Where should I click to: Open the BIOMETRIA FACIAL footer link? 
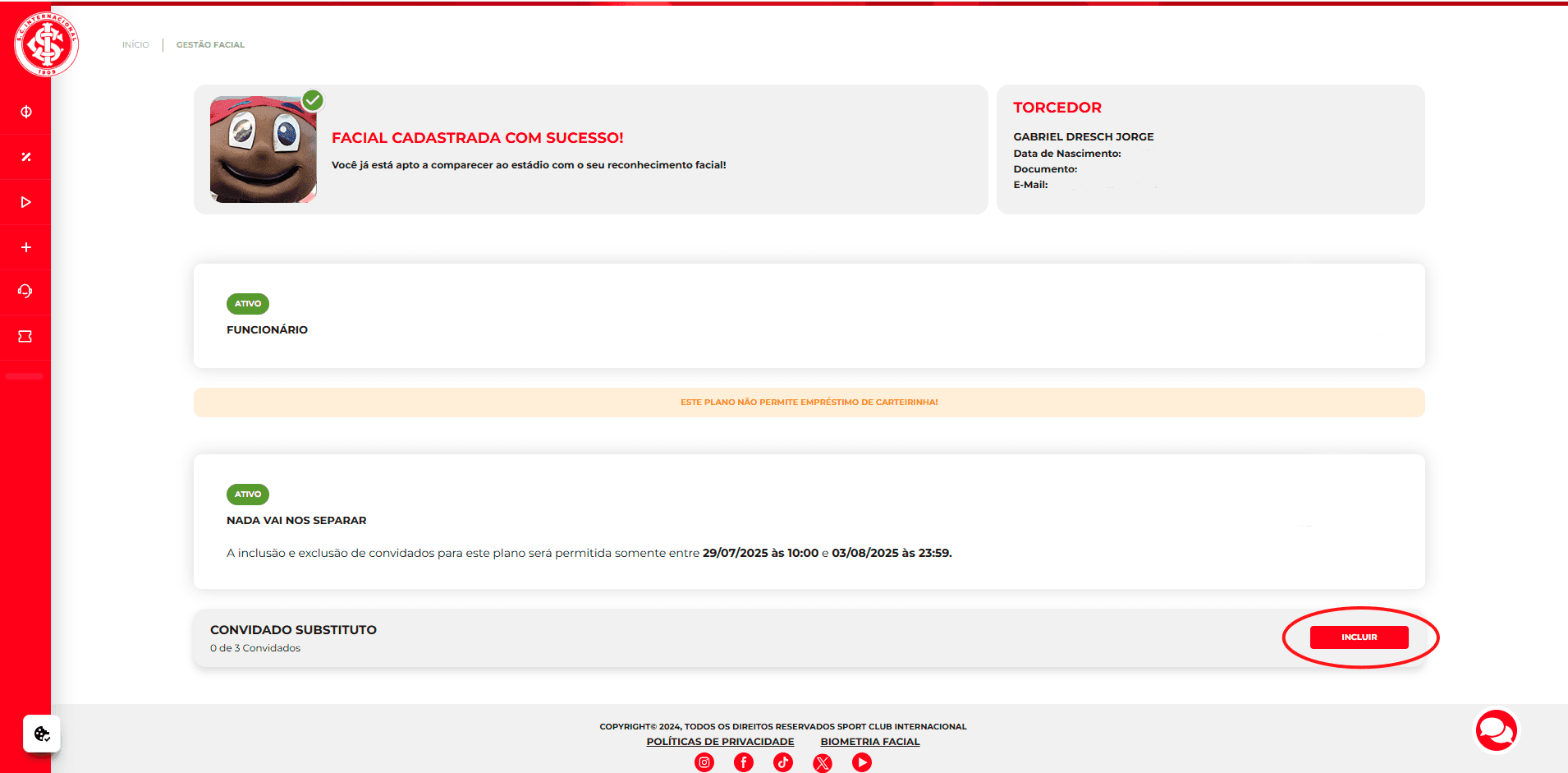(870, 742)
